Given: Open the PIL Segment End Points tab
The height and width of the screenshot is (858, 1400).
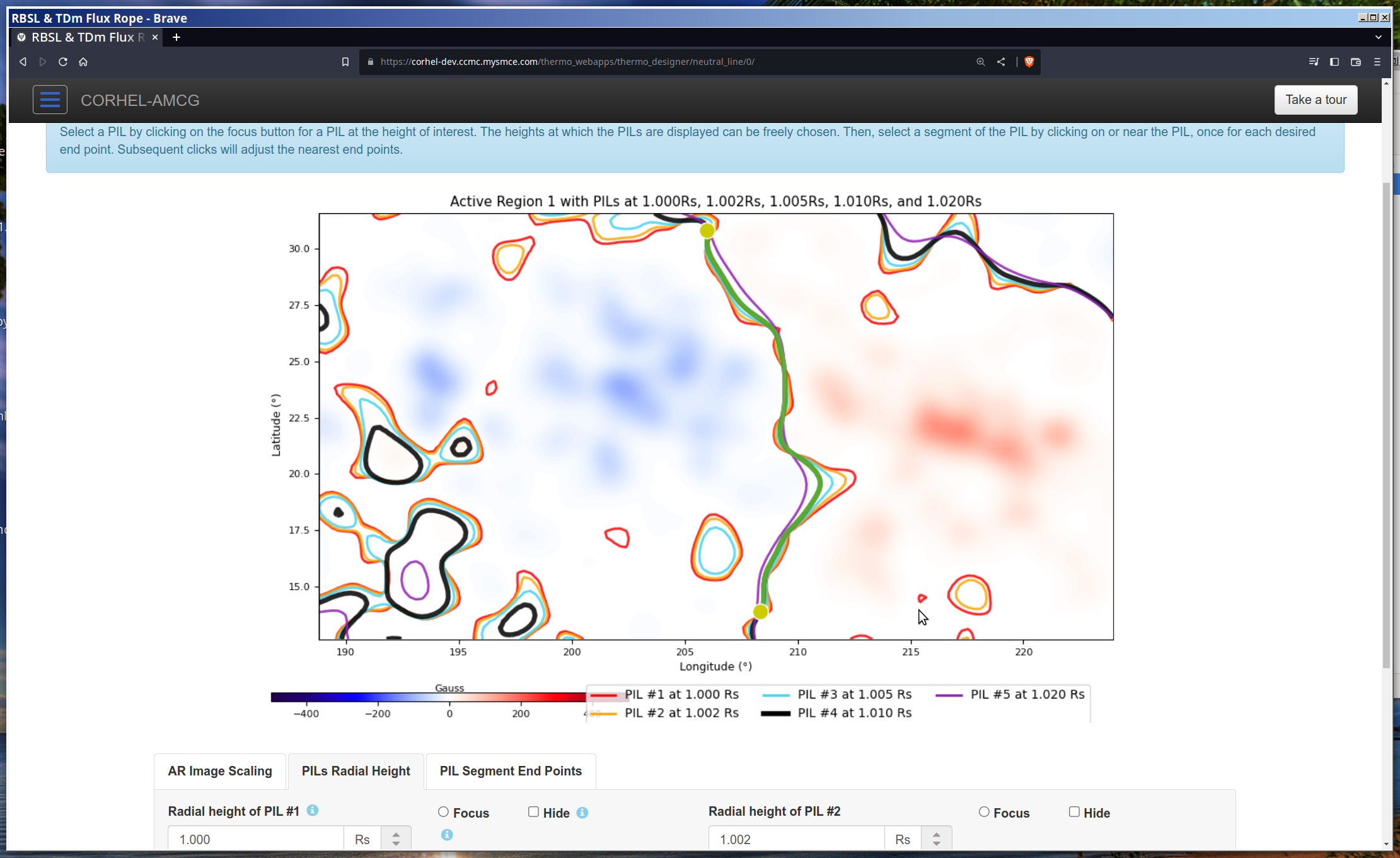Looking at the screenshot, I should click(x=511, y=771).
